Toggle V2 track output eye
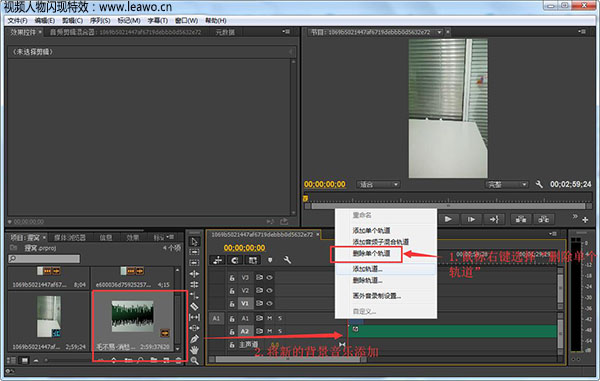The width and height of the screenshot is (600, 381). tap(269, 290)
